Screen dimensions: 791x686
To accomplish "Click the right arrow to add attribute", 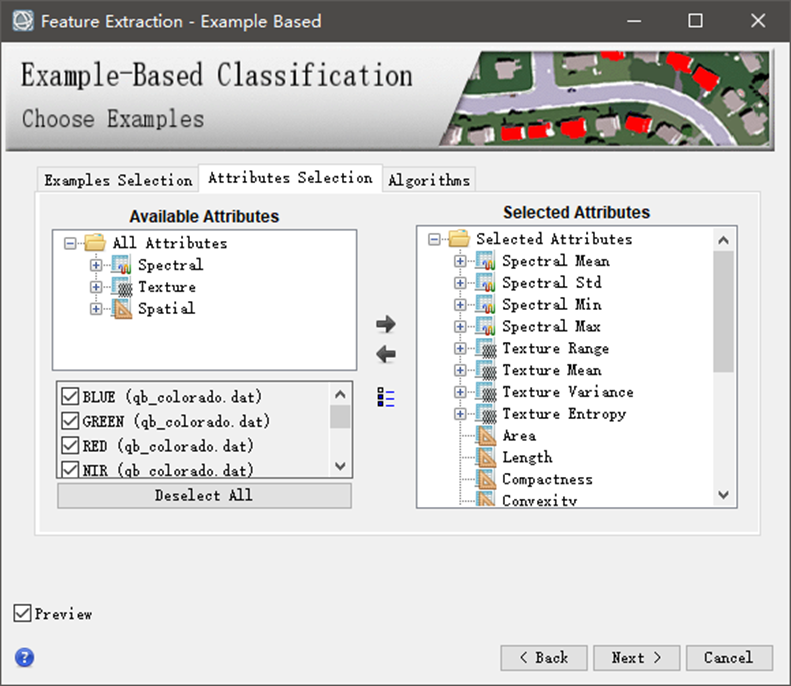I will click(x=386, y=324).
